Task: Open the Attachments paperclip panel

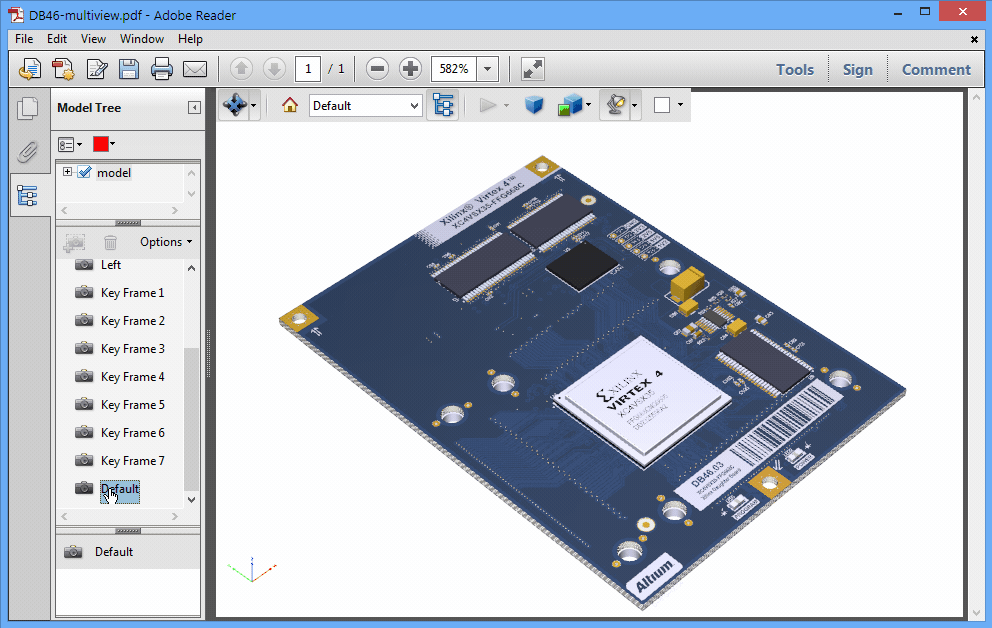Action: coord(28,151)
